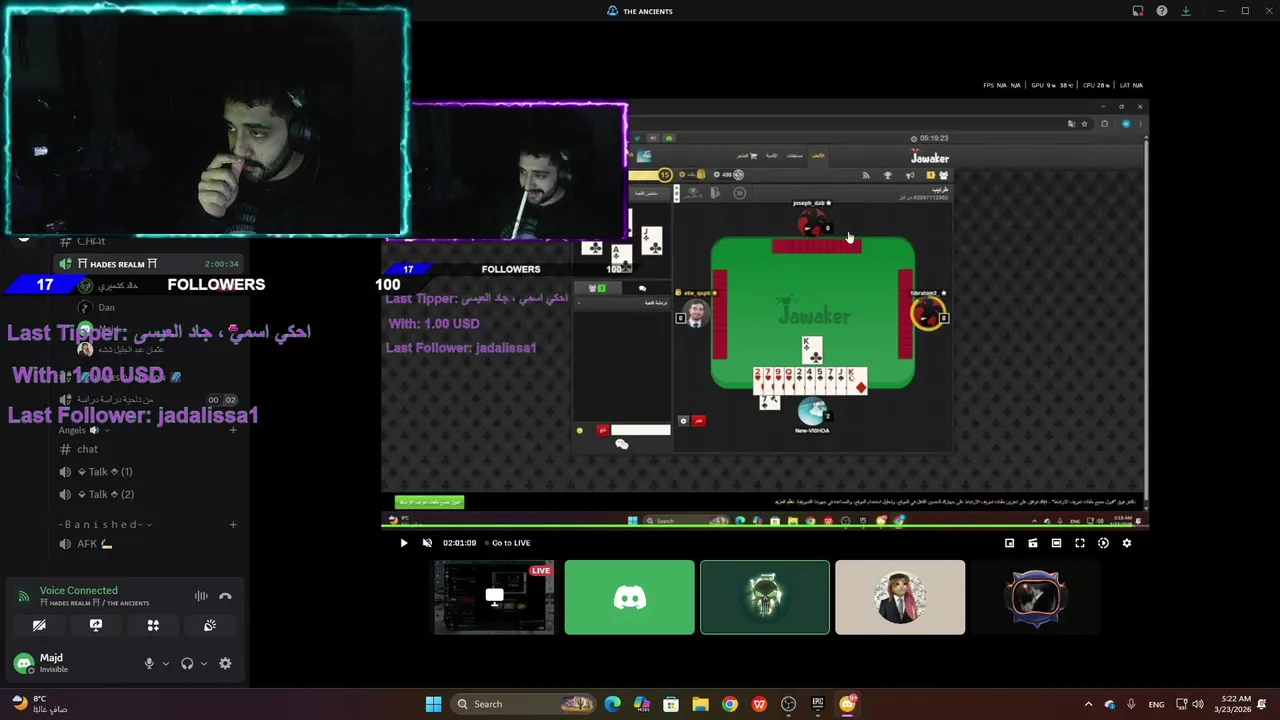
Task: Enter fullscreen for the stream
Action: [x=1080, y=543]
